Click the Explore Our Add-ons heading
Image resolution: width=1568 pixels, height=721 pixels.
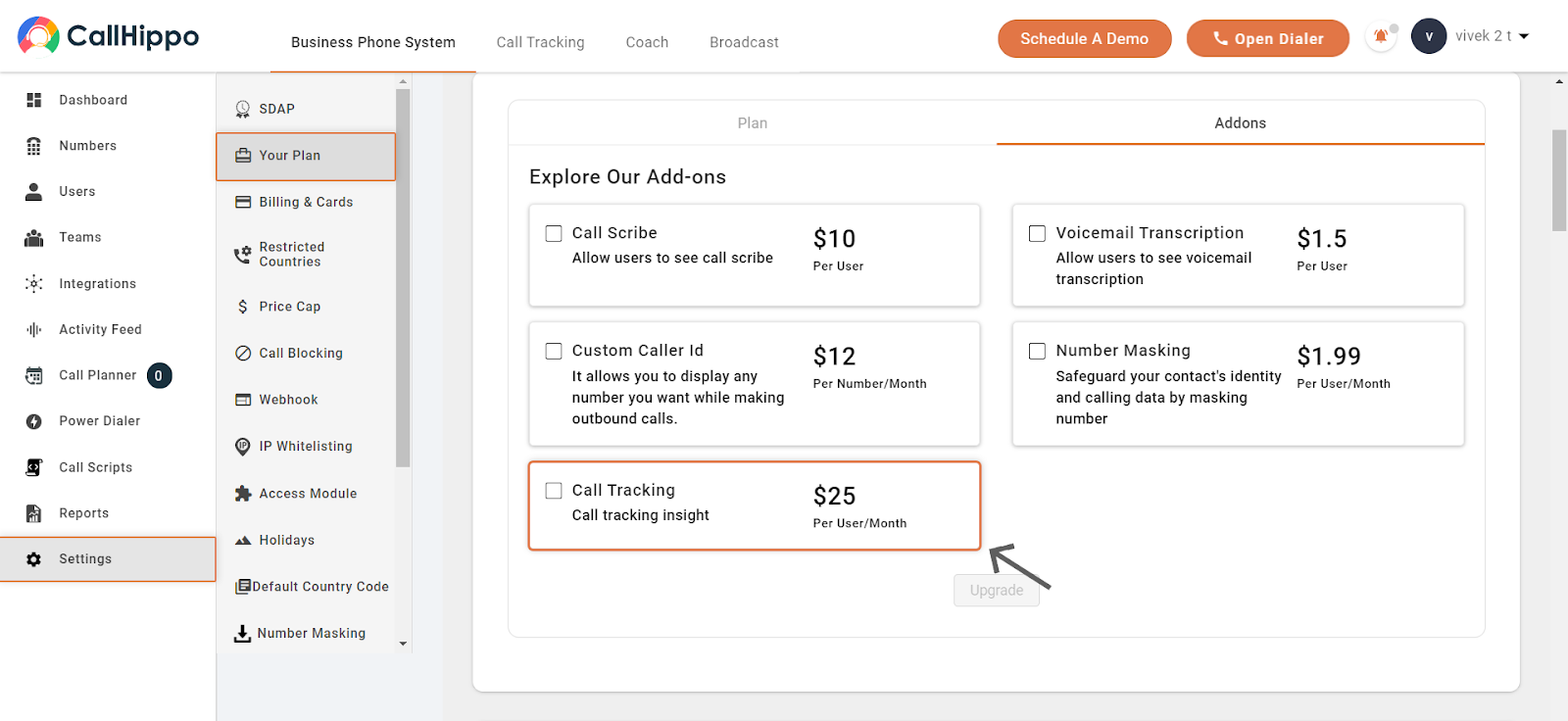628,177
